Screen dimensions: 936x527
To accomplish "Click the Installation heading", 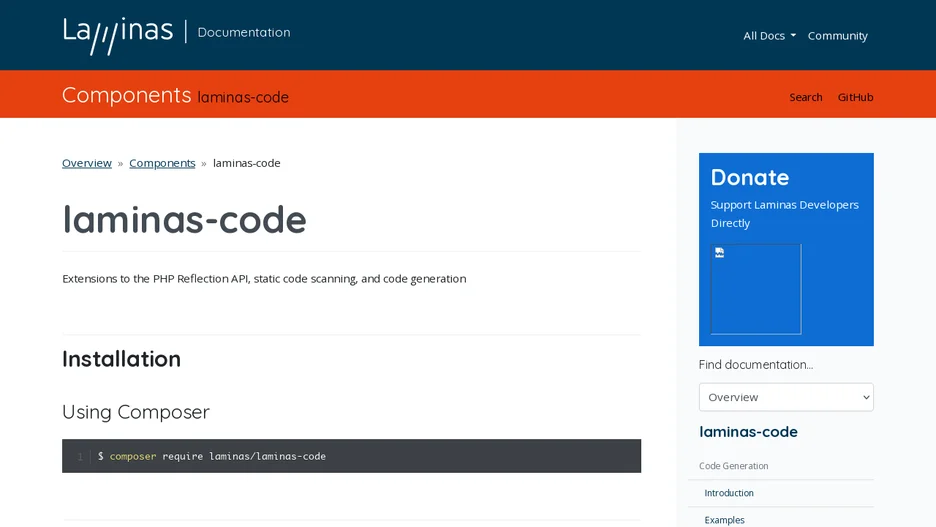I will click(x=121, y=359).
